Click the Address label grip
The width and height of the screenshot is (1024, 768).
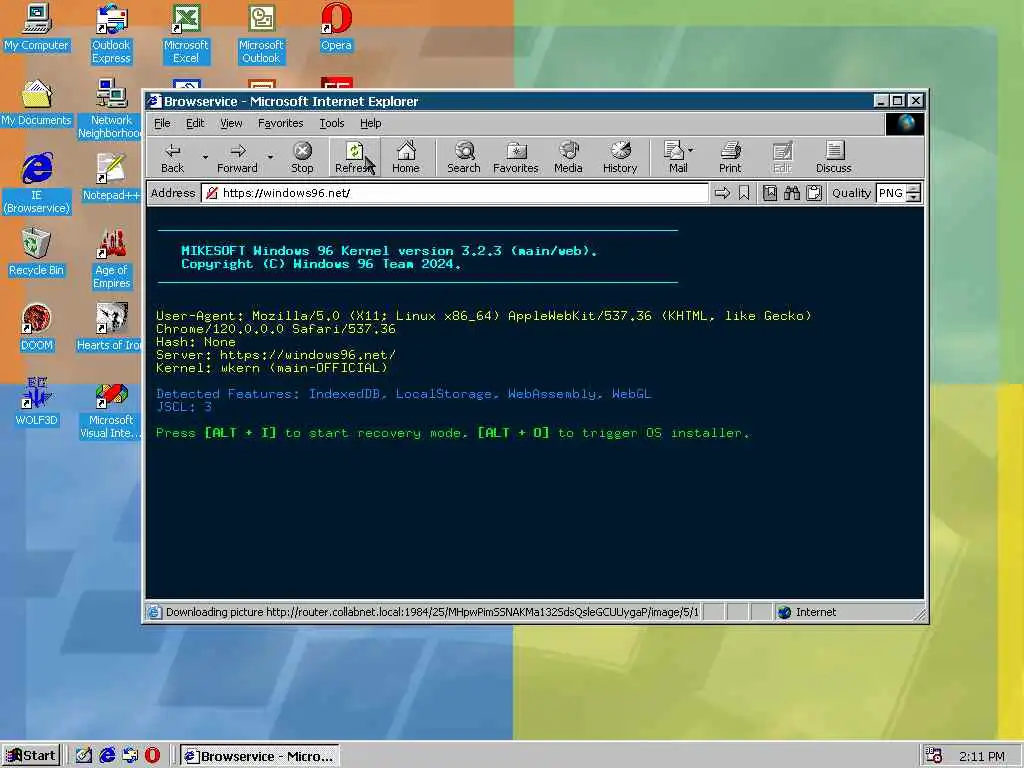173,193
